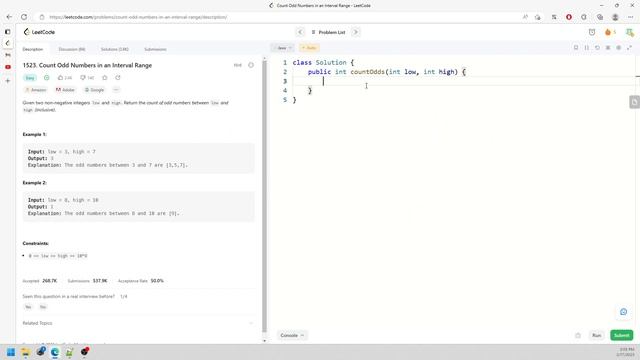Click the Hint button

pos(238,65)
